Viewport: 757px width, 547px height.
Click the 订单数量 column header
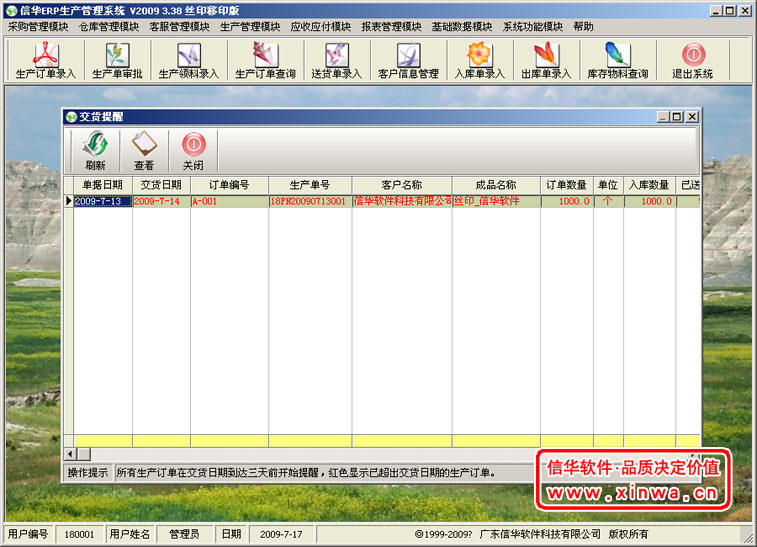pyautogui.click(x=567, y=185)
